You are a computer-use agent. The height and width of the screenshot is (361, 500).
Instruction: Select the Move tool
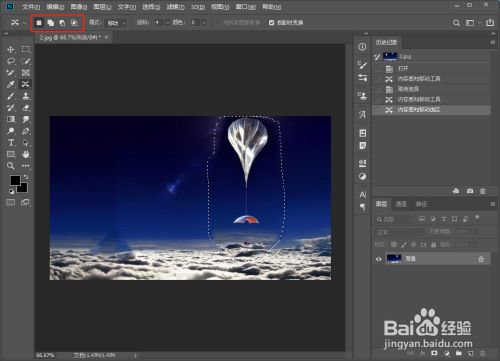(x=11, y=49)
